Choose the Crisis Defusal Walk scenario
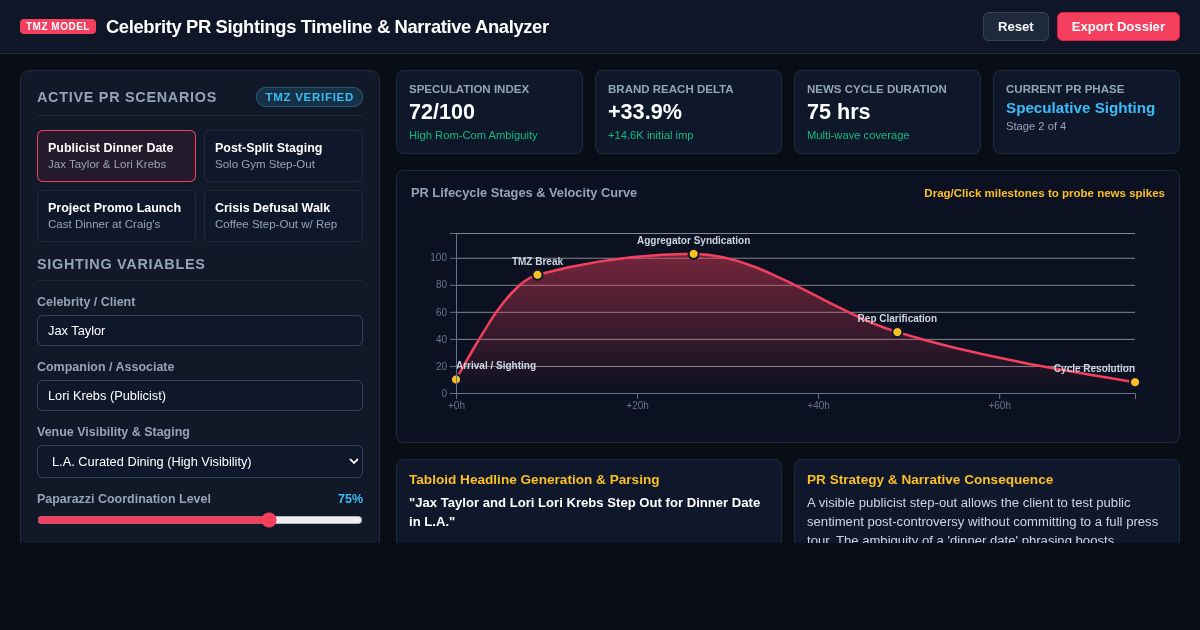 [x=283, y=216]
